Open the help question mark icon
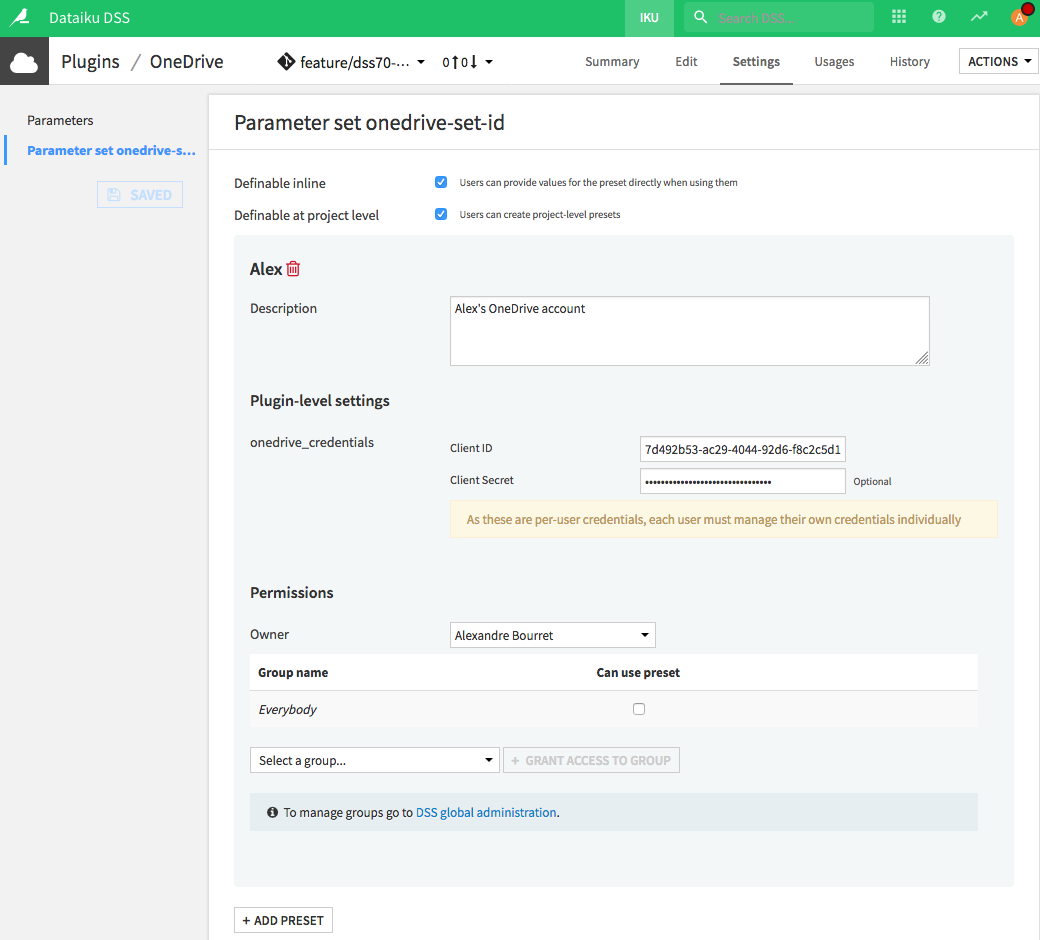 click(938, 17)
